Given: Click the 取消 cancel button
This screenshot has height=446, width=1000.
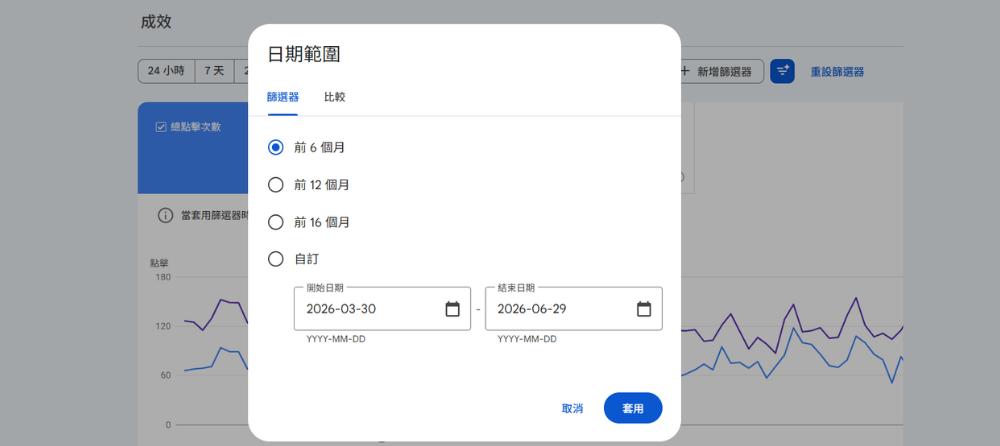Looking at the screenshot, I should coord(572,408).
